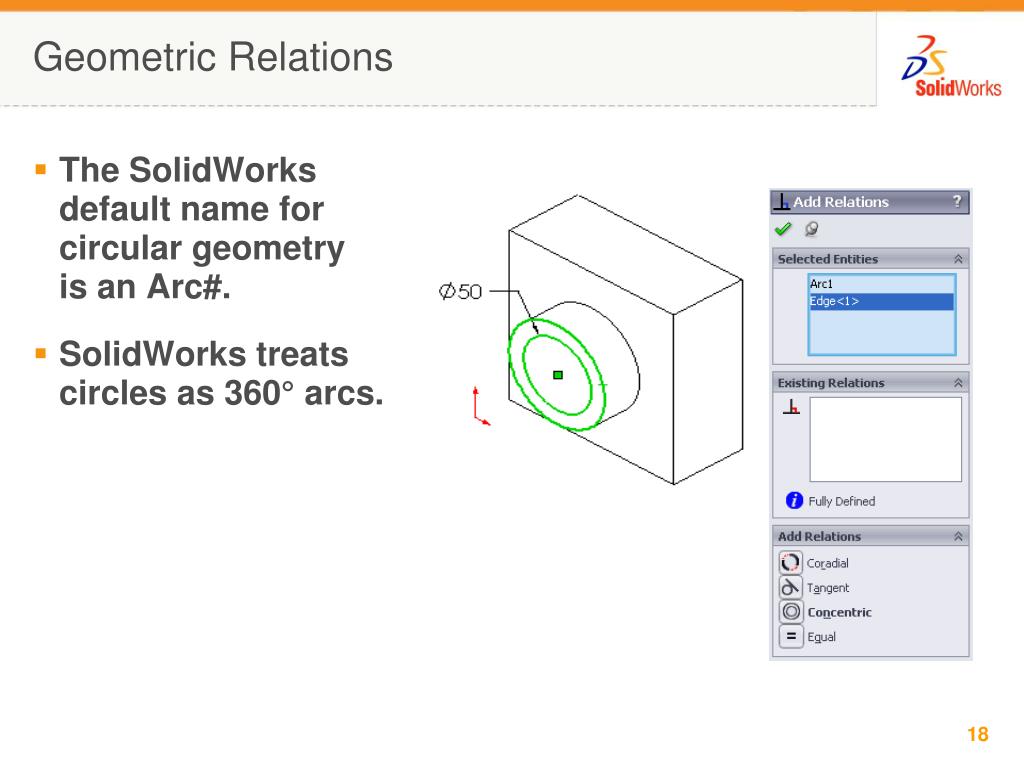Apply the Concentric relation label
1024x768 pixels.
click(x=839, y=613)
